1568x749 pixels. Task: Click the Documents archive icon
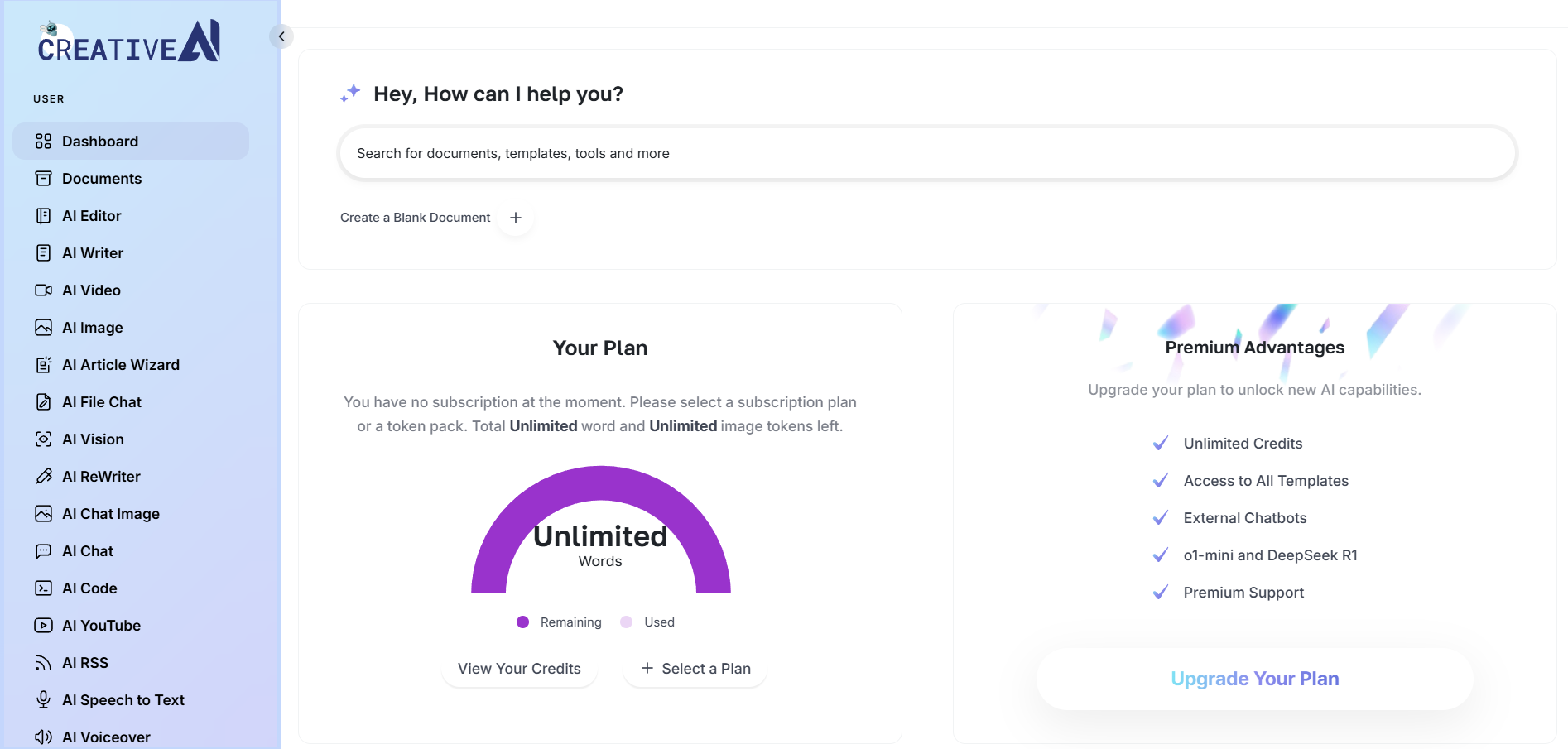[44, 179]
